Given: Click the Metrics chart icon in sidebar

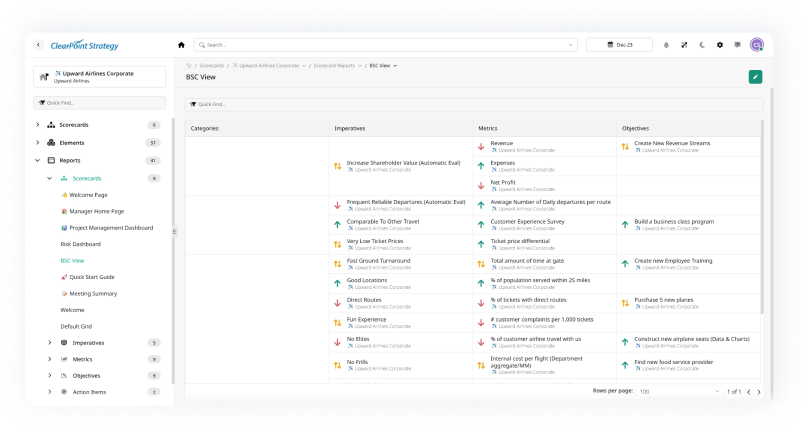Looking at the screenshot, I should pyautogui.click(x=64, y=359).
